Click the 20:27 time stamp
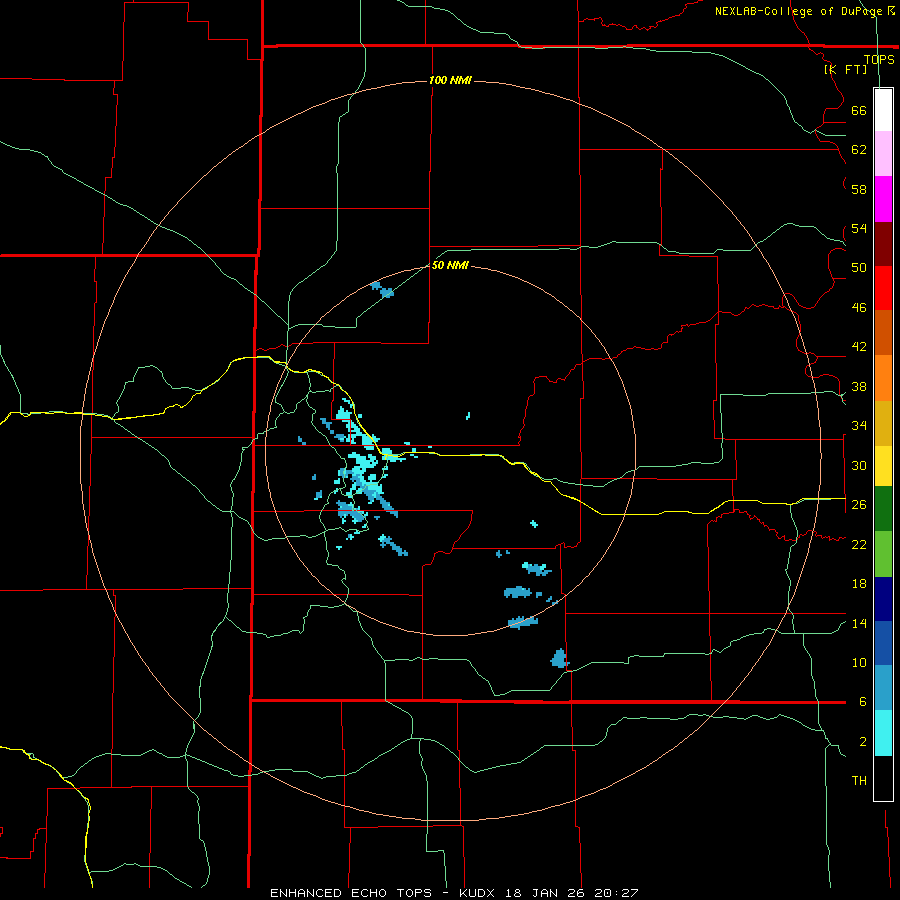900x900 pixels. click(x=618, y=893)
